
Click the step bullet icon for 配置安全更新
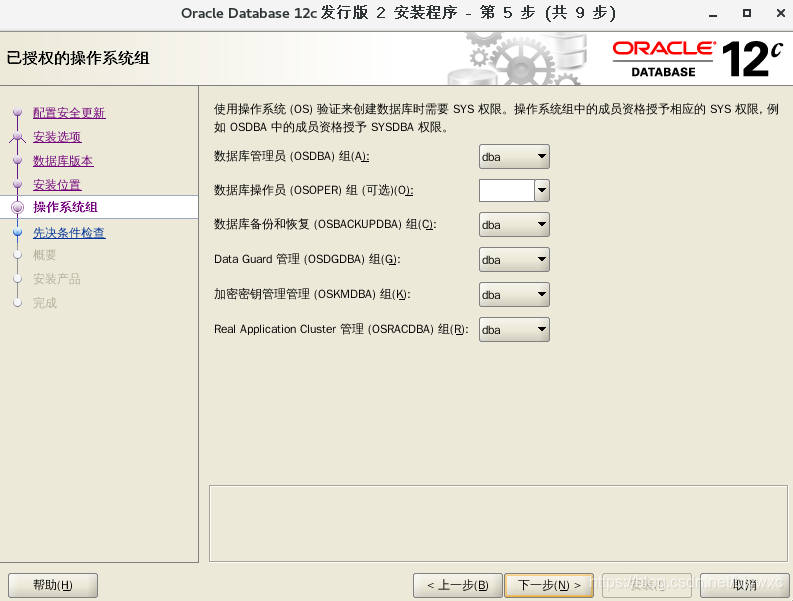18,112
